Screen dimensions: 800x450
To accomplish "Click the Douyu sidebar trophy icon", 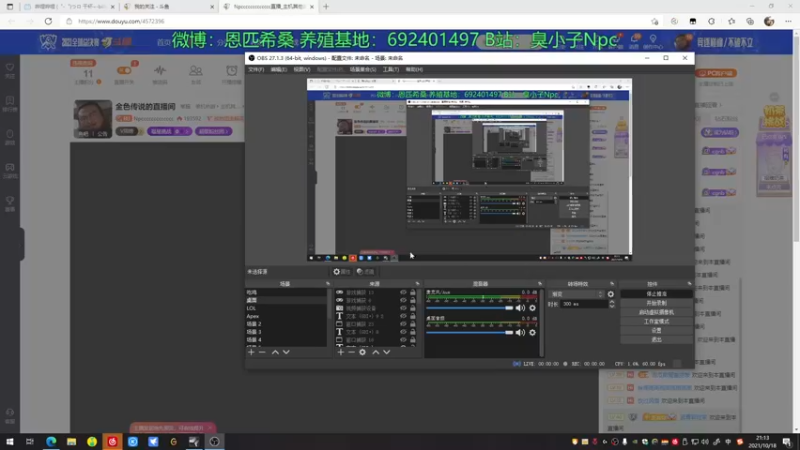I will click(10, 203).
